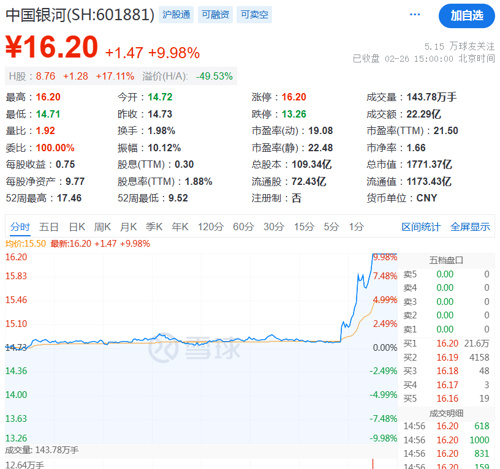The height and width of the screenshot is (469, 500).
Task: Click the 委比 value 100.00%
Action: (x=55, y=148)
